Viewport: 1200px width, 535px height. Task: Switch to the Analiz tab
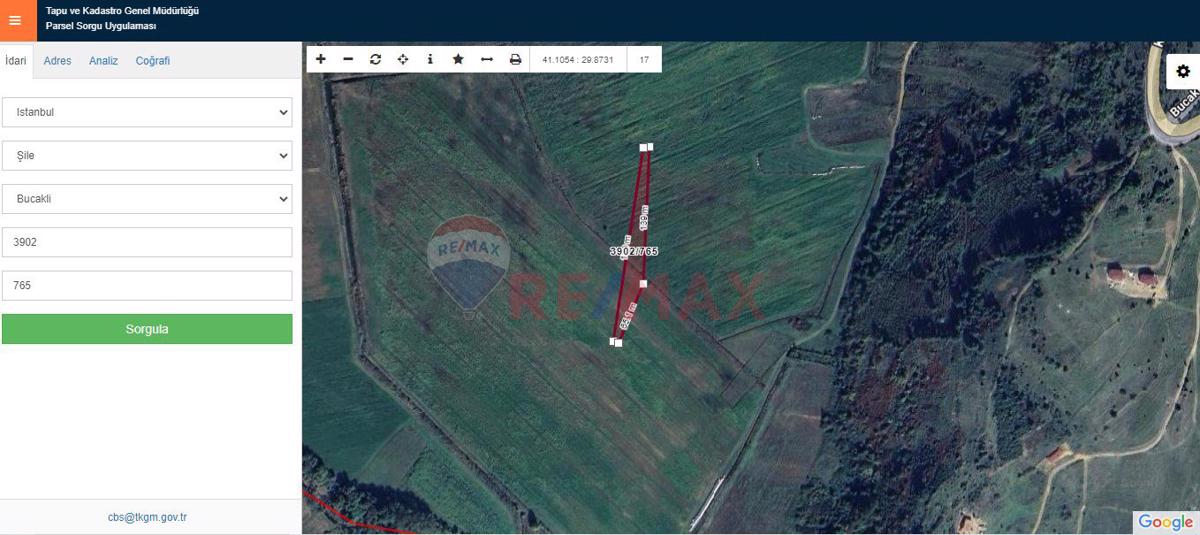pyautogui.click(x=103, y=61)
